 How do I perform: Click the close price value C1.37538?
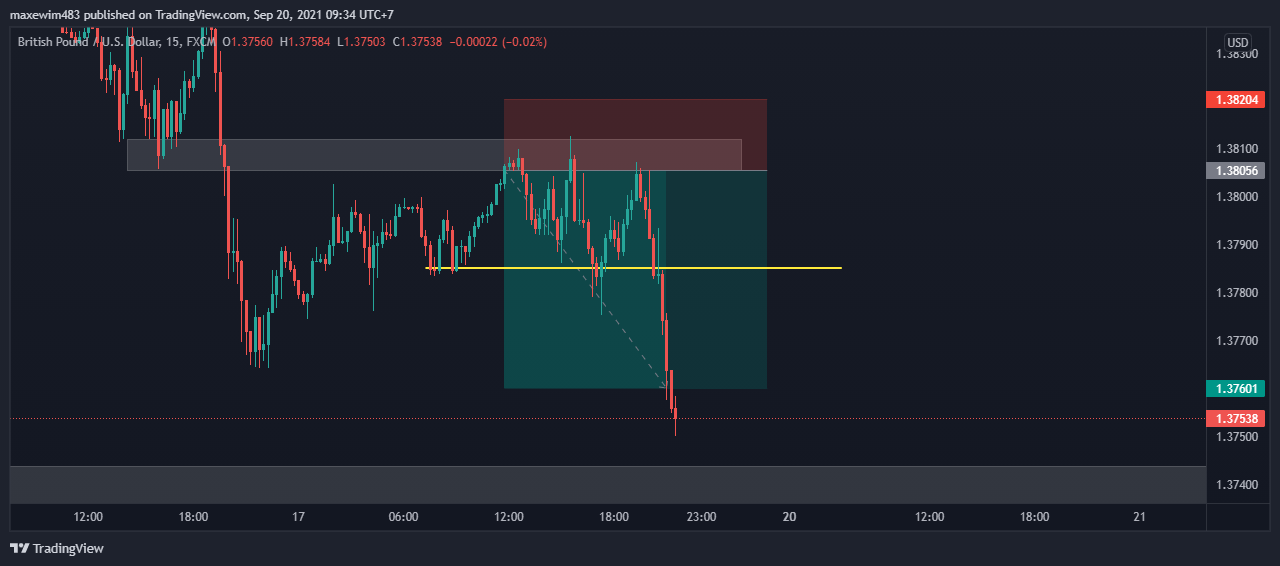[x=420, y=42]
